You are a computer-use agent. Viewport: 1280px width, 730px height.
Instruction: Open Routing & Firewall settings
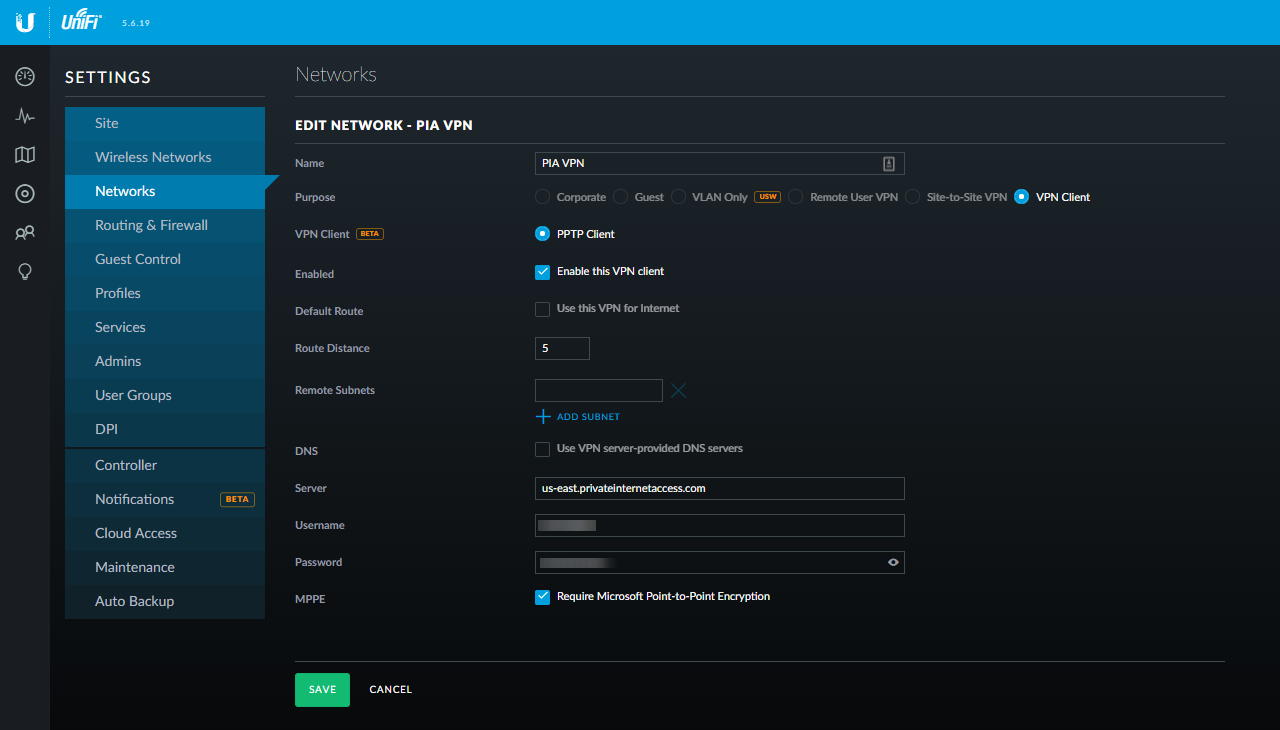click(x=165, y=225)
